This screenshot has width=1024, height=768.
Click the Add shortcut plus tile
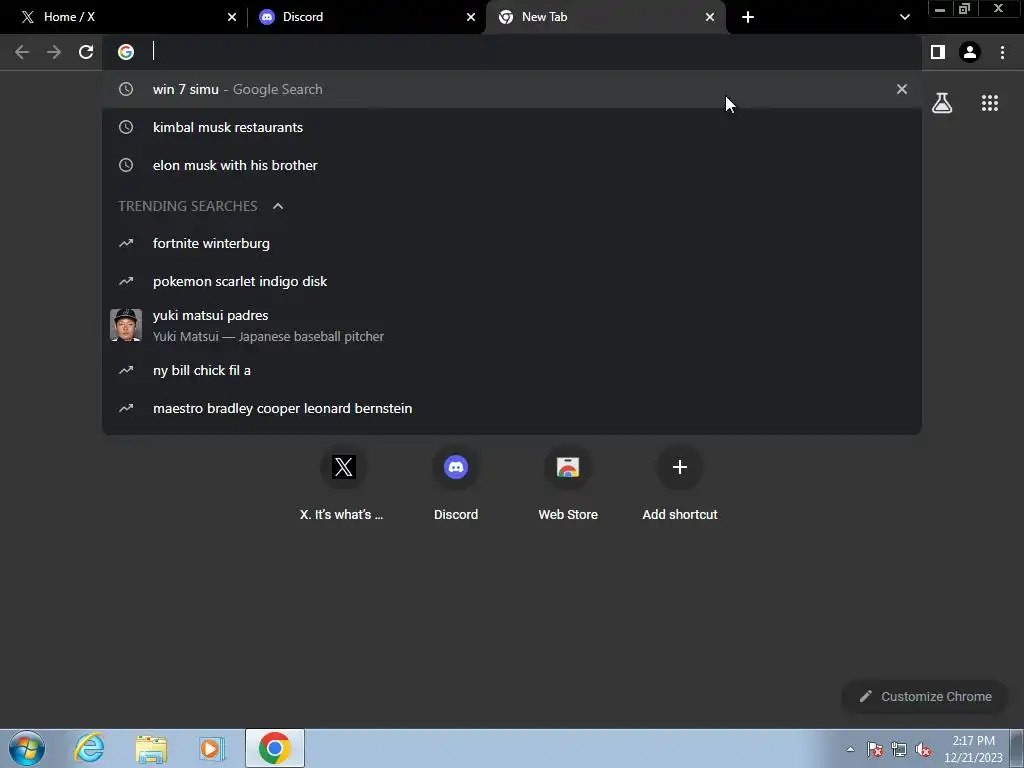(680, 483)
